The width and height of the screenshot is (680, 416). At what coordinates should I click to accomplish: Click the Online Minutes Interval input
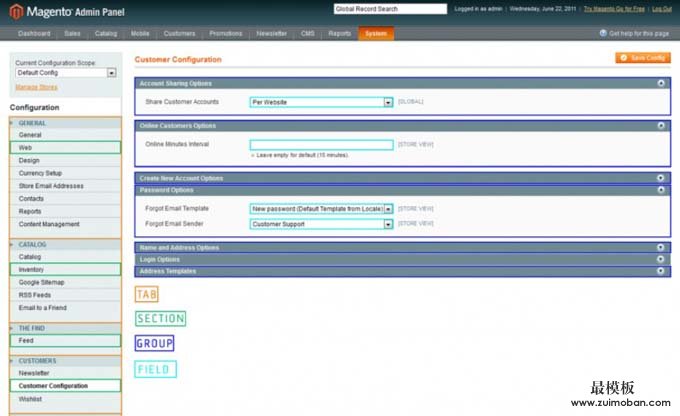[321, 144]
